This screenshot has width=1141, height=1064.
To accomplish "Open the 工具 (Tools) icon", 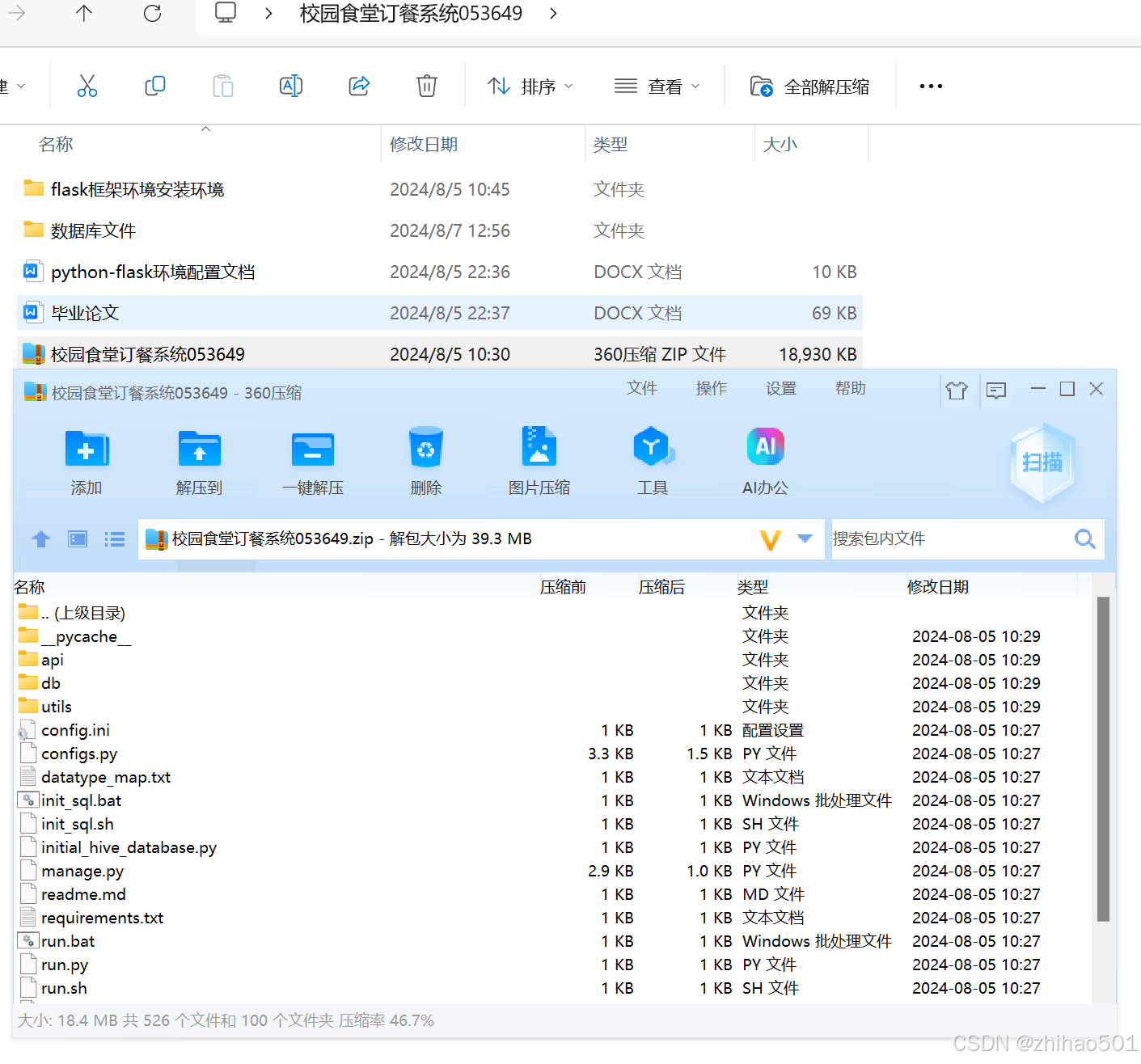I will (x=652, y=447).
